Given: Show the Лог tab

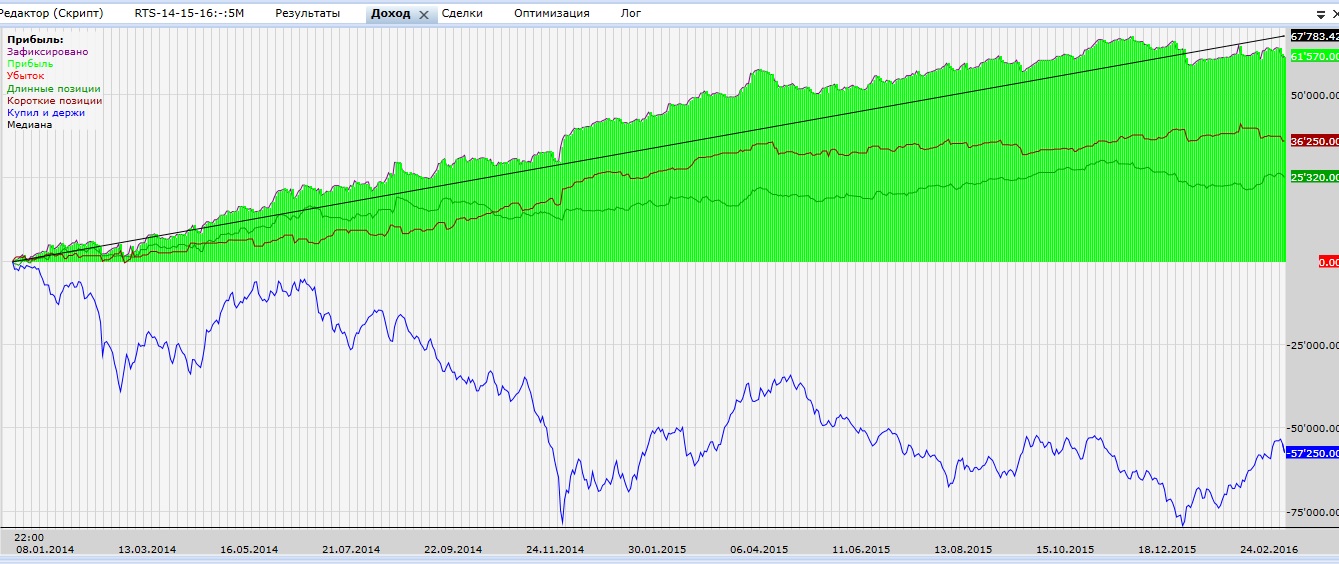Looking at the screenshot, I should click(631, 13).
